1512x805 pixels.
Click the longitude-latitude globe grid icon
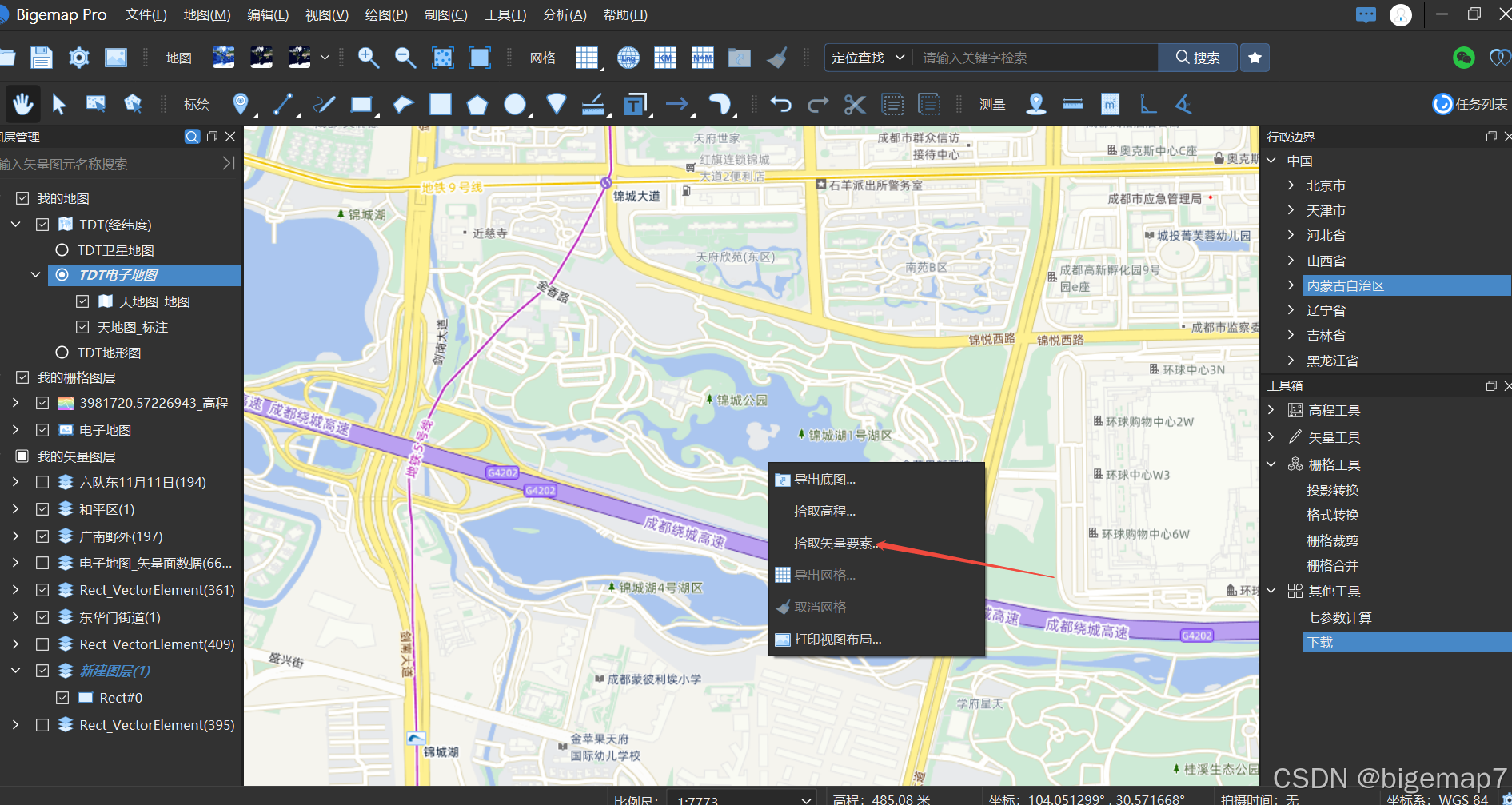point(628,58)
